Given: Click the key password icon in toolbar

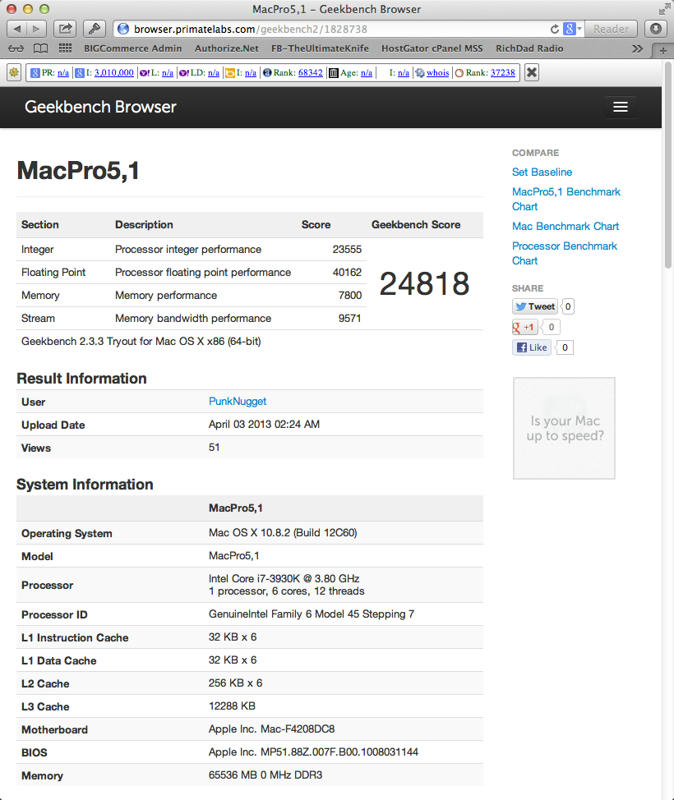Looking at the screenshot, I should click(x=94, y=29).
